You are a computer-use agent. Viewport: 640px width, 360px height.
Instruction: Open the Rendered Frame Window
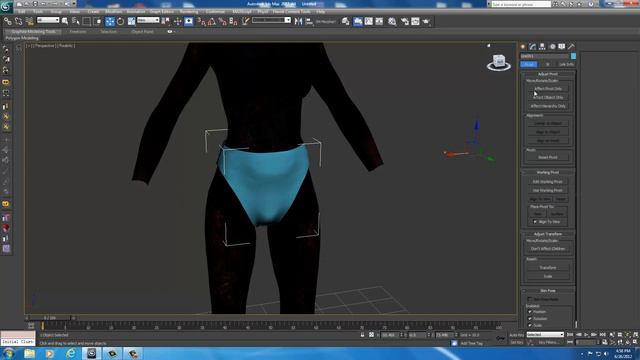(x=415, y=21)
